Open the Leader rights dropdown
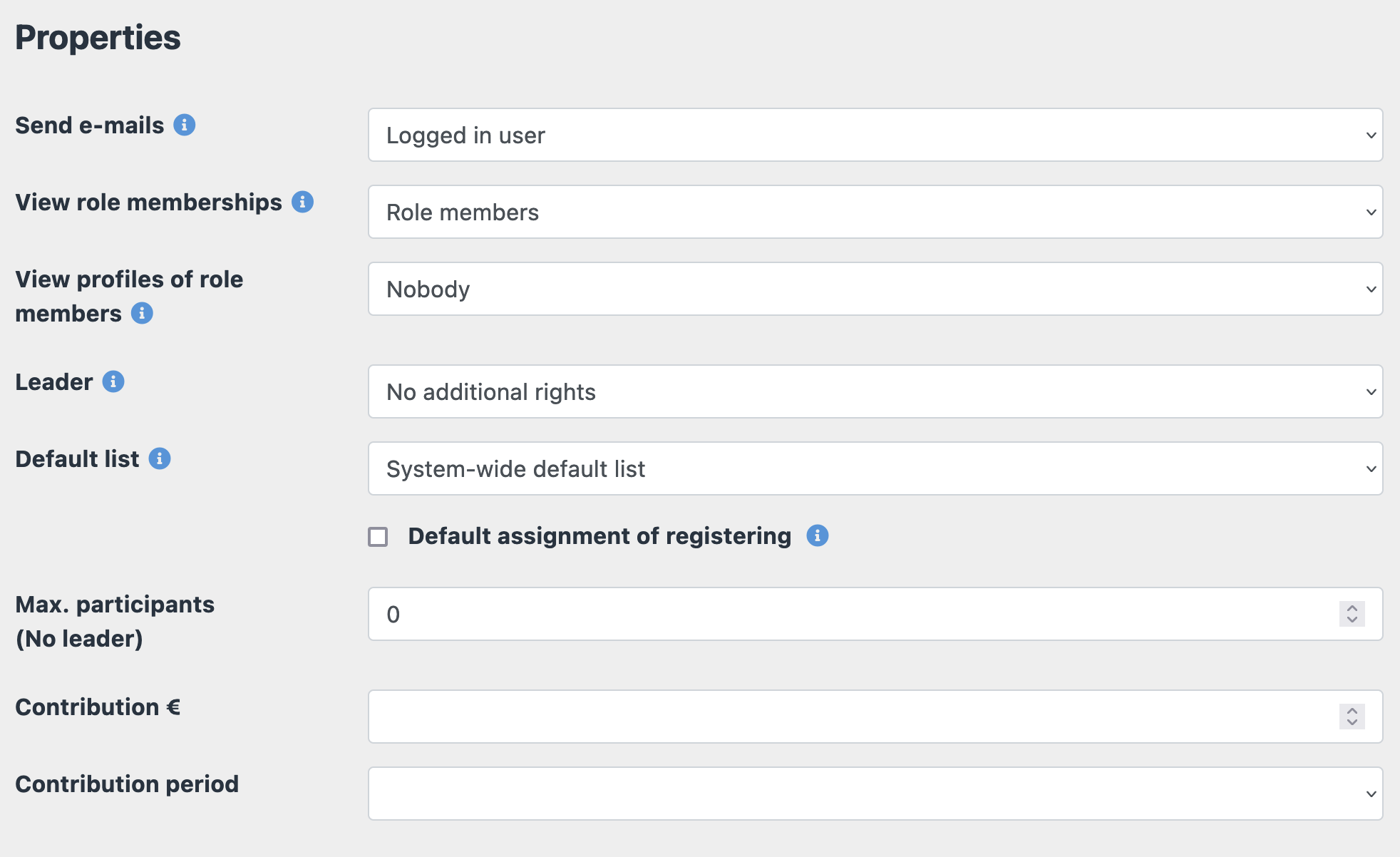Image resolution: width=1400 pixels, height=857 pixels. click(x=875, y=391)
